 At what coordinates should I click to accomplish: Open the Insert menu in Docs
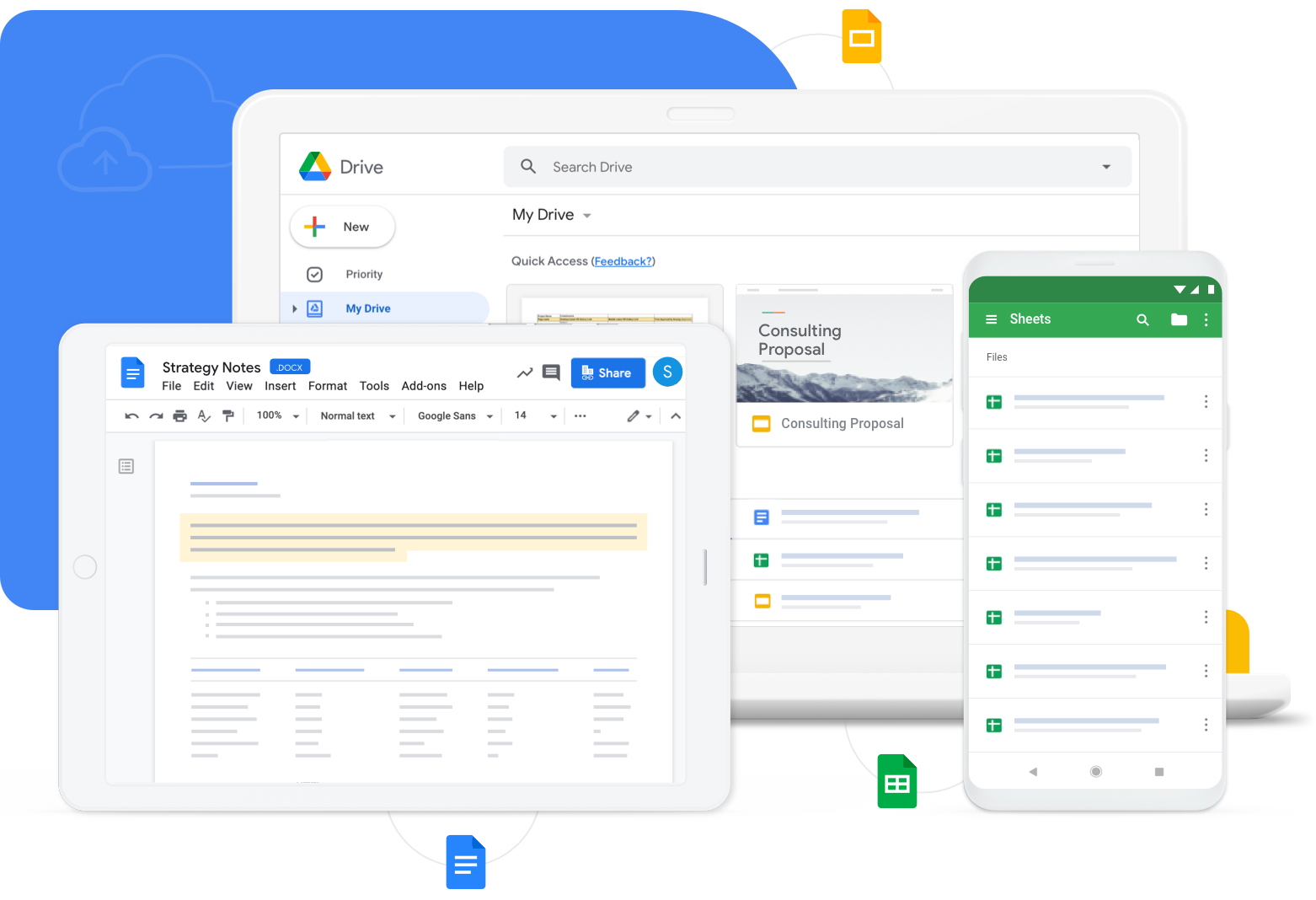click(281, 386)
